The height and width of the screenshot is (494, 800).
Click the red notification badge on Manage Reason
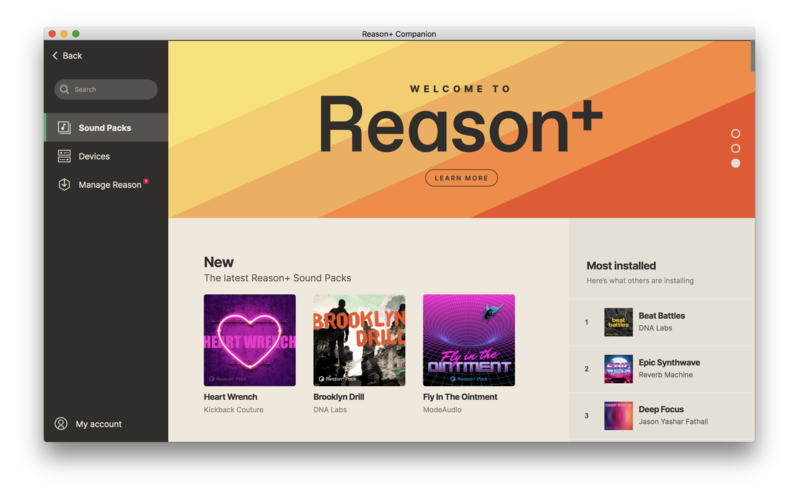(x=146, y=181)
